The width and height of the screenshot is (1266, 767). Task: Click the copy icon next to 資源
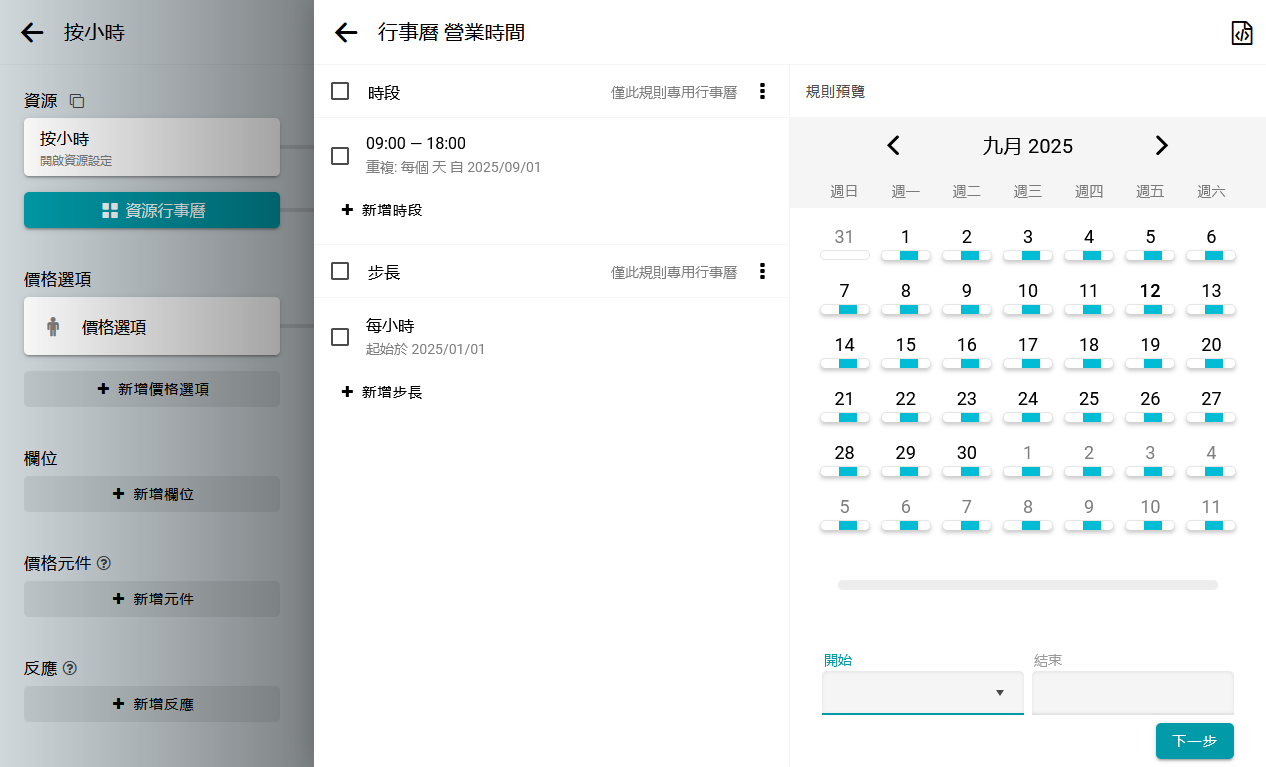click(x=77, y=101)
